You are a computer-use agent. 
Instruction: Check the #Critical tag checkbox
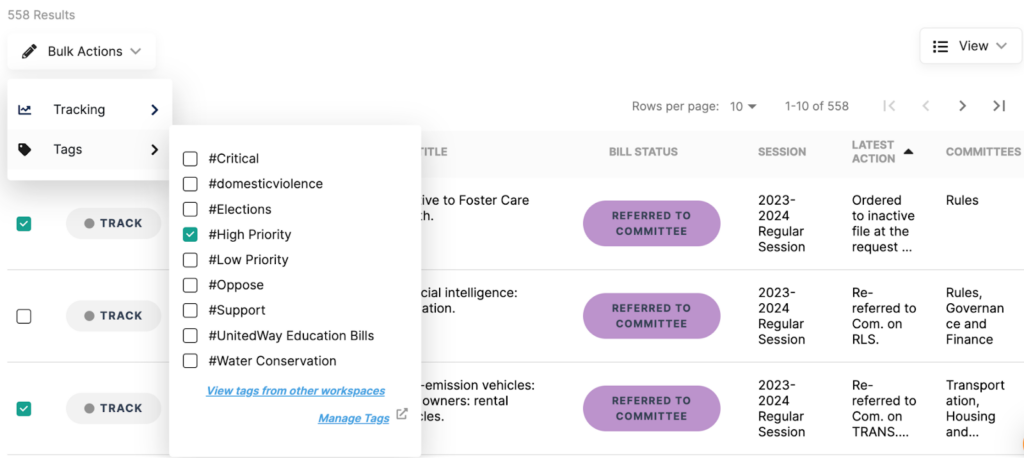tap(190, 159)
